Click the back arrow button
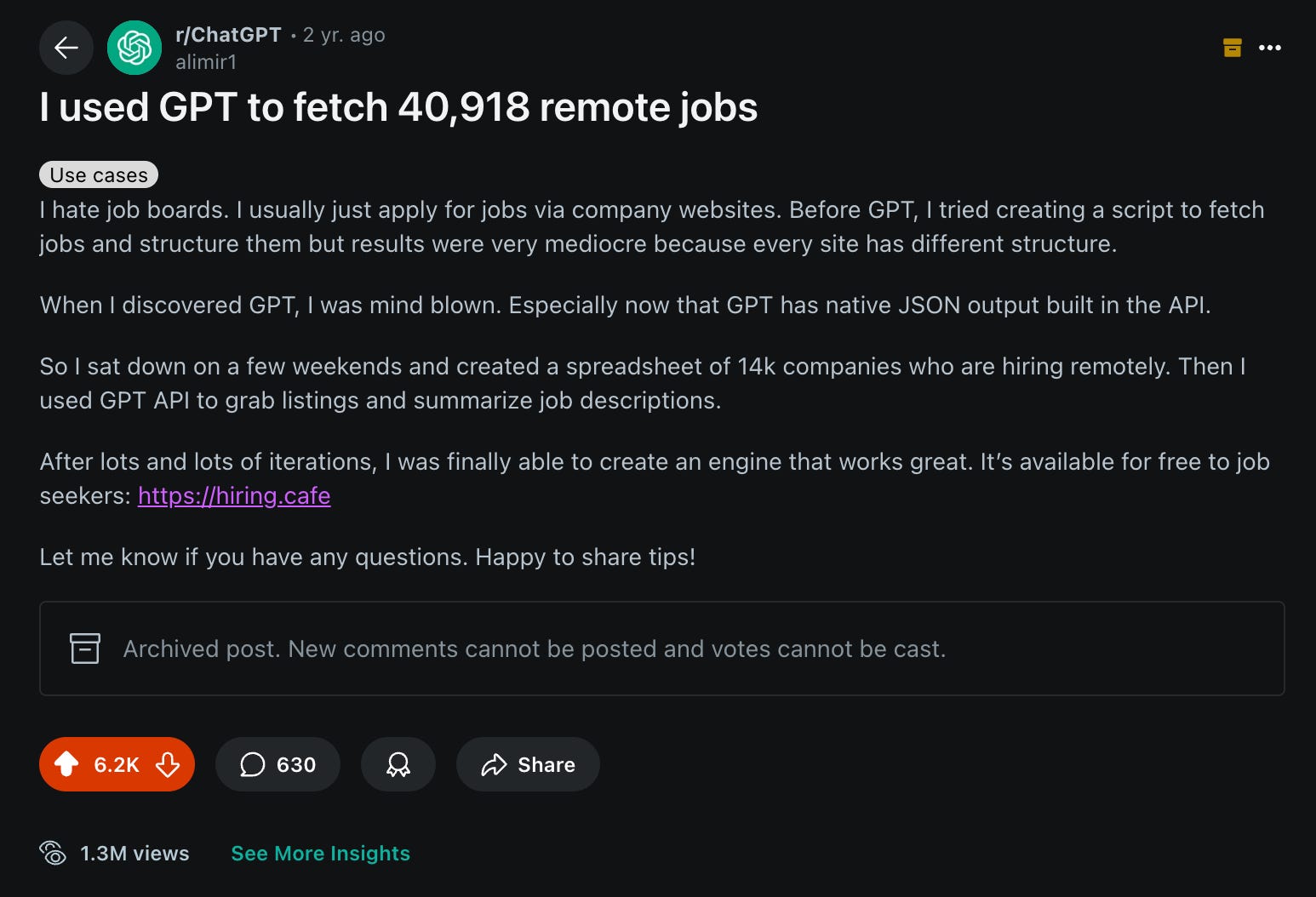 [x=66, y=48]
